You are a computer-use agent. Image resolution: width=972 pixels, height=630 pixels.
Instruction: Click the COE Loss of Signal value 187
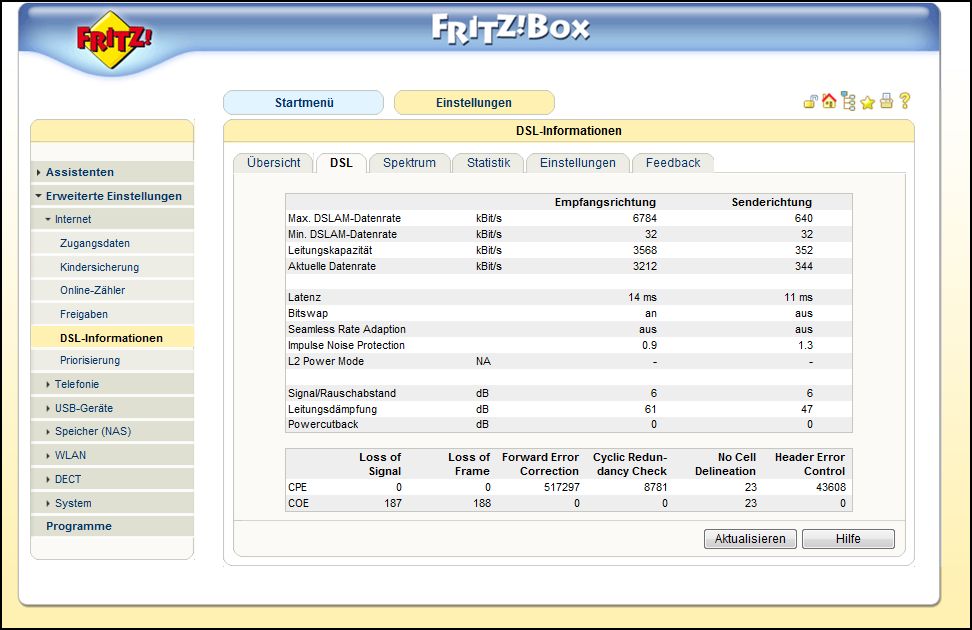click(x=392, y=504)
